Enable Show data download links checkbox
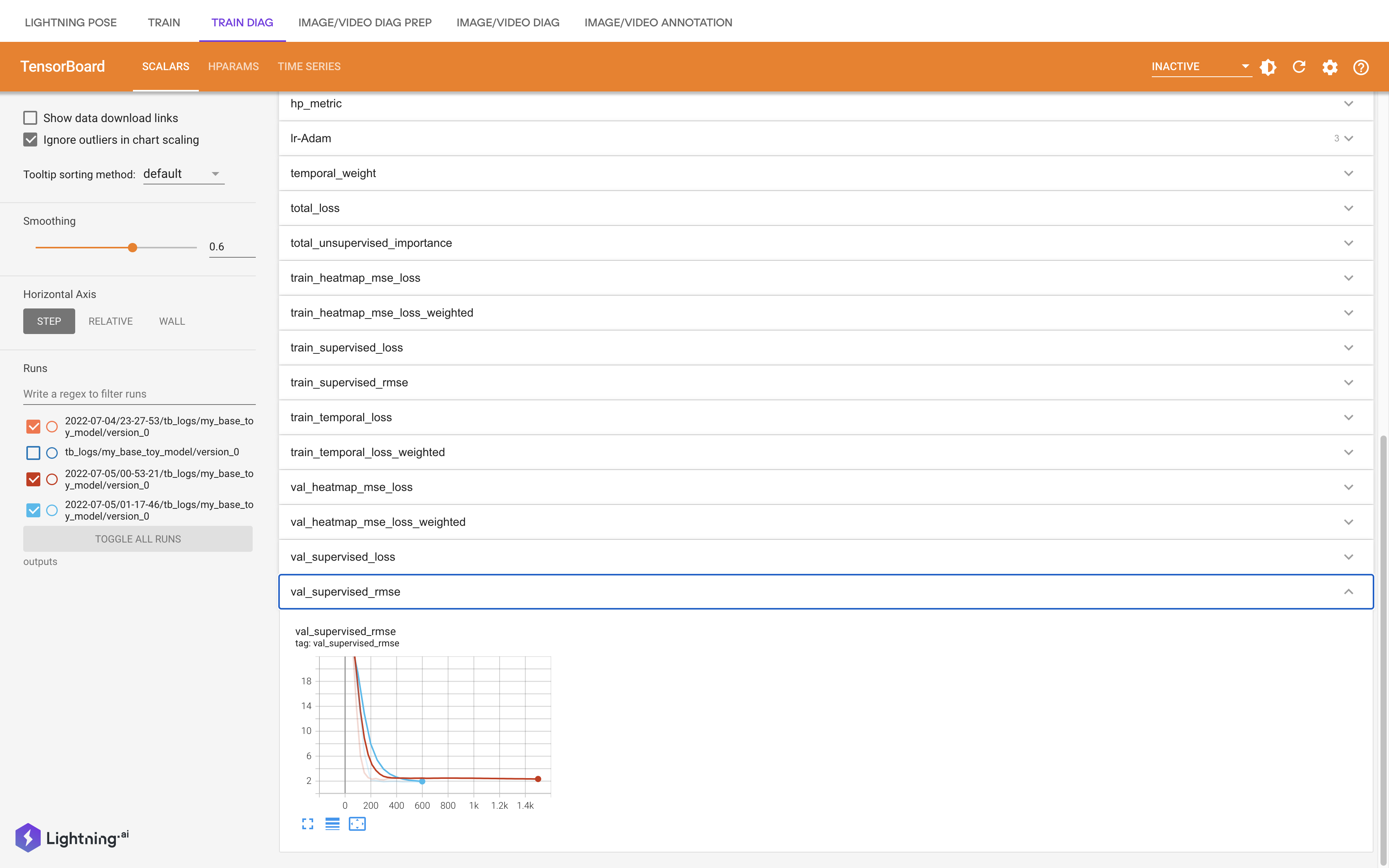 pyautogui.click(x=30, y=118)
